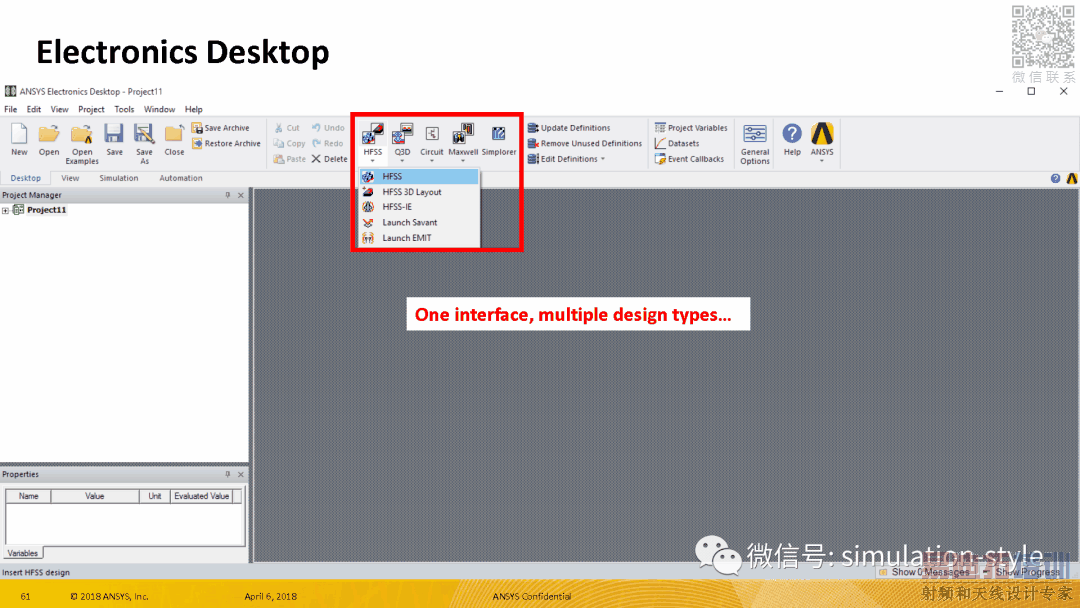Click small help icon at ribbon right

1055,178
